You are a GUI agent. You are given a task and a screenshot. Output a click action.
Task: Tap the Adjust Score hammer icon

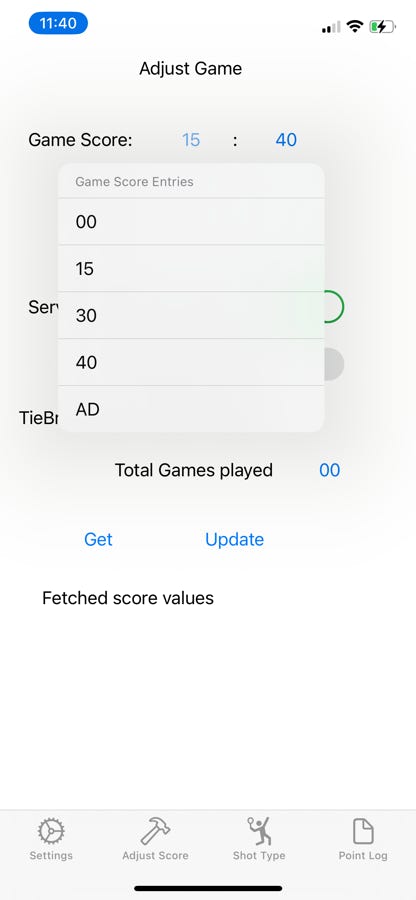(x=155, y=831)
